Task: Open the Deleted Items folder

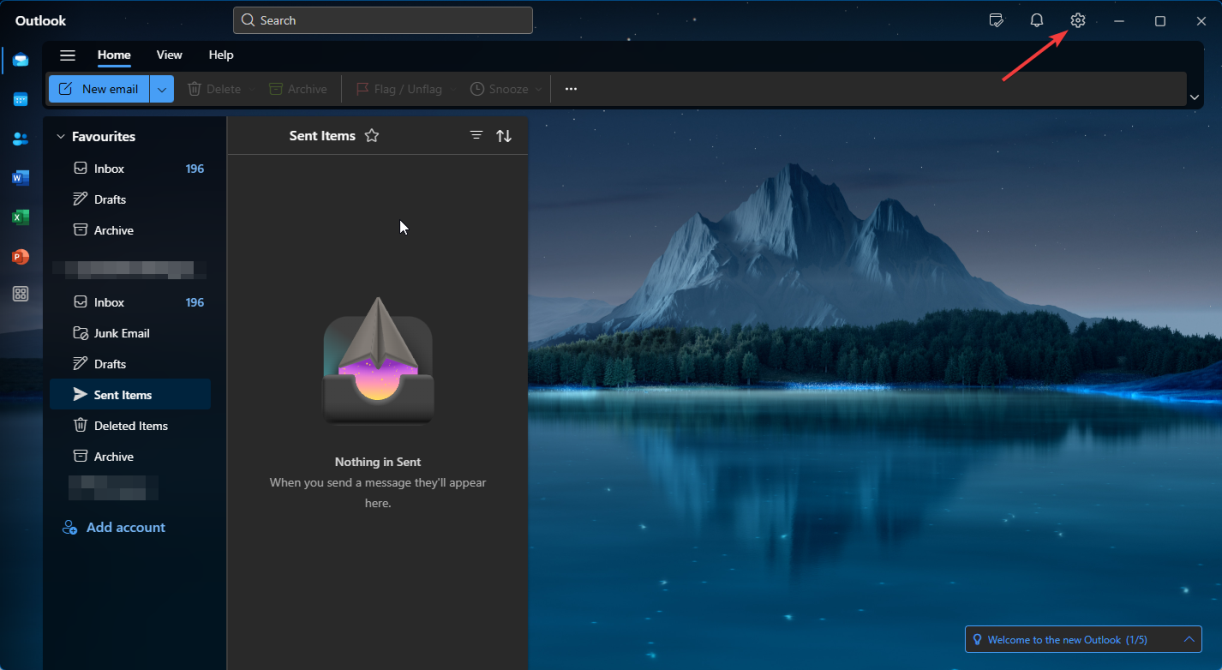Action: [x=130, y=426]
